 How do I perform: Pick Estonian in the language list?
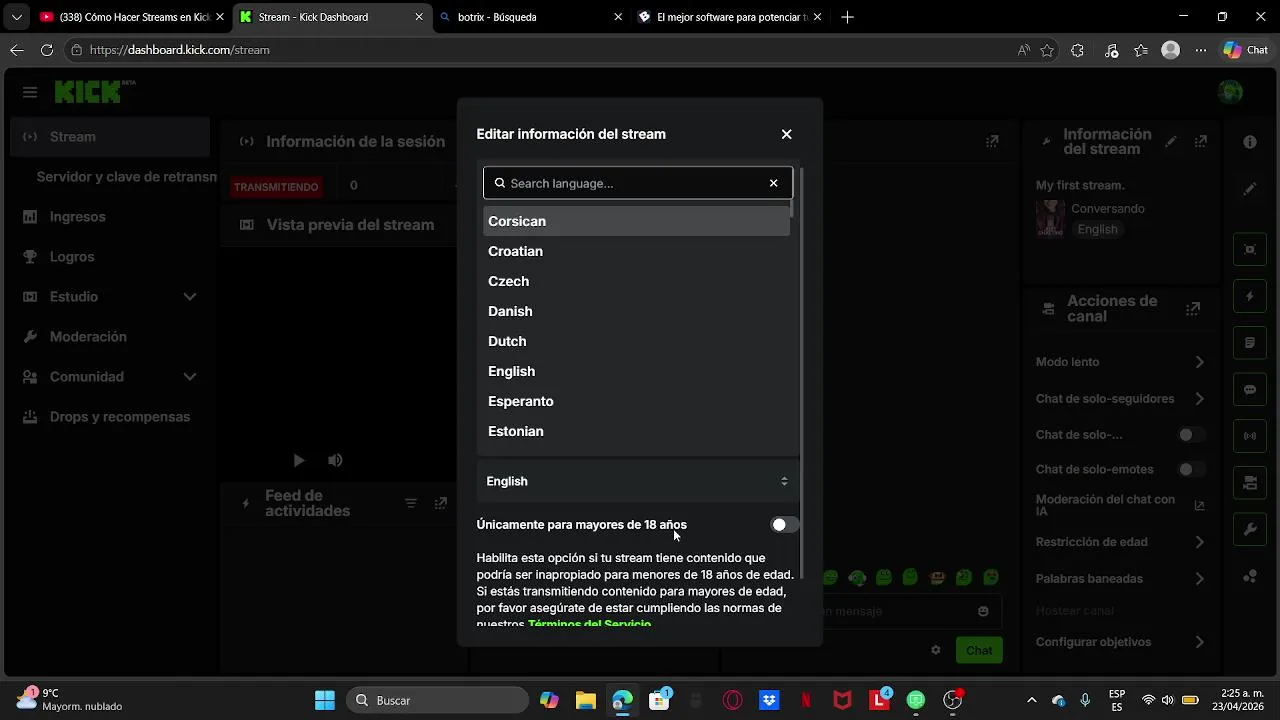(x=636, y=431)
